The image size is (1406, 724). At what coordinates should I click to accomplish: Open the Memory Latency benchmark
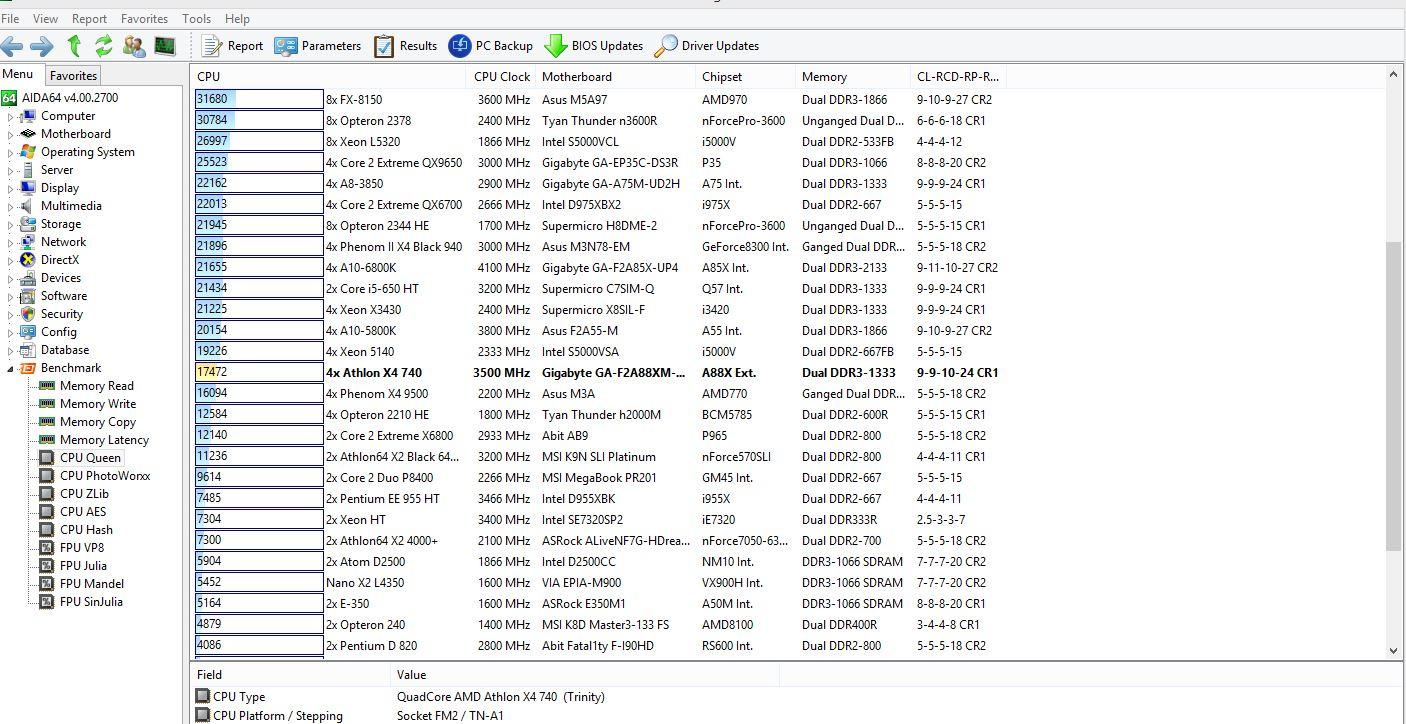pos(94,440)
